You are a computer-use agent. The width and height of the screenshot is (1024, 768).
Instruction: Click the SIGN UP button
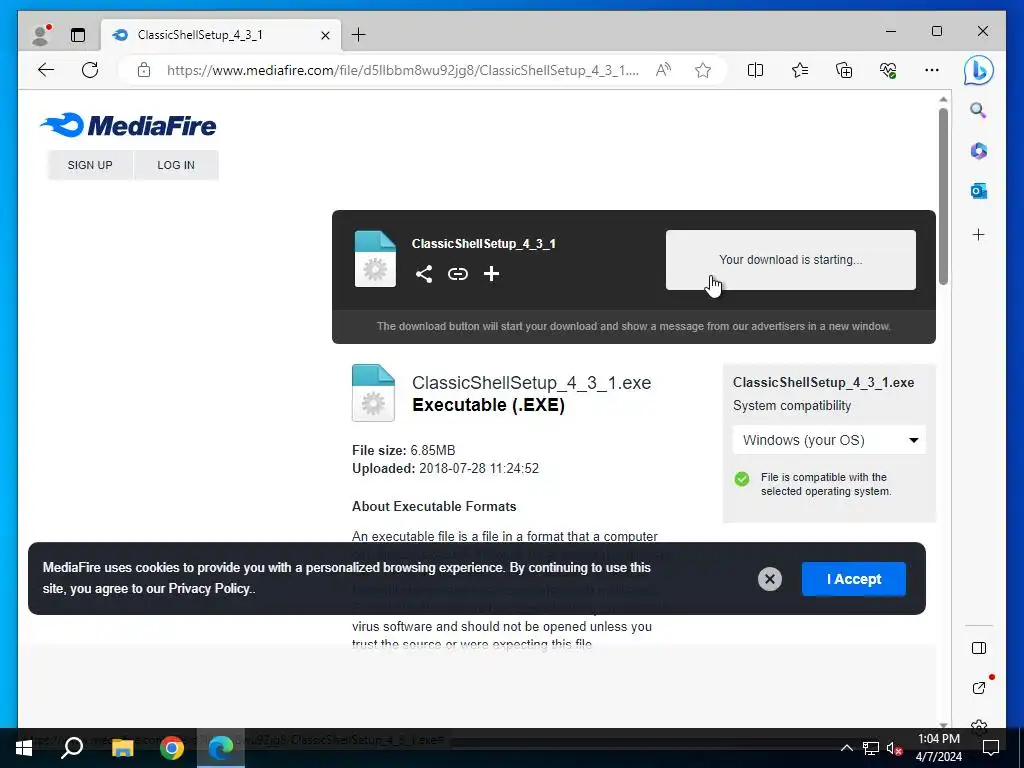pyautogui.click(x=90, y=165)
